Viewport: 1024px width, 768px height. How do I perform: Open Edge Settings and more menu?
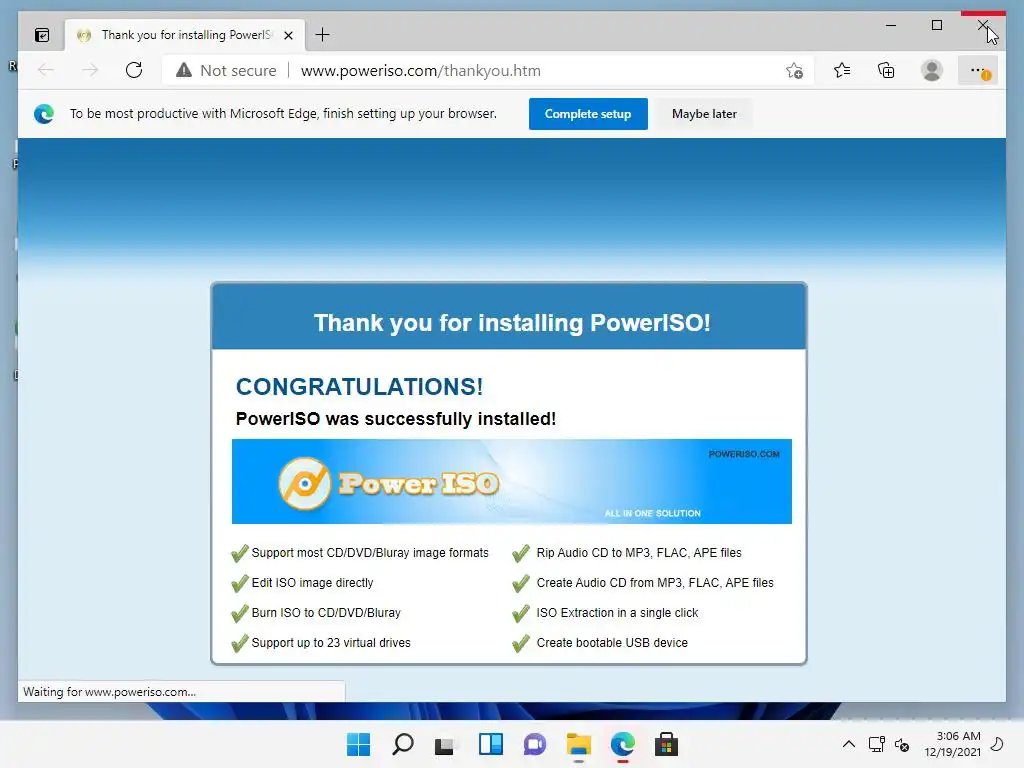pyautogui.click(x=978, y=70)
